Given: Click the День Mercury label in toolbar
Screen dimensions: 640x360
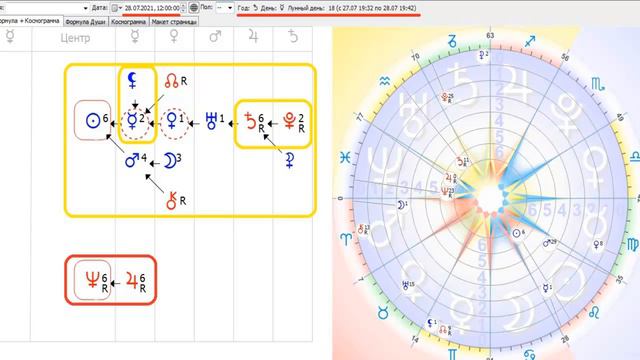Looking at the screenshot, I should (x=272, y=8).
